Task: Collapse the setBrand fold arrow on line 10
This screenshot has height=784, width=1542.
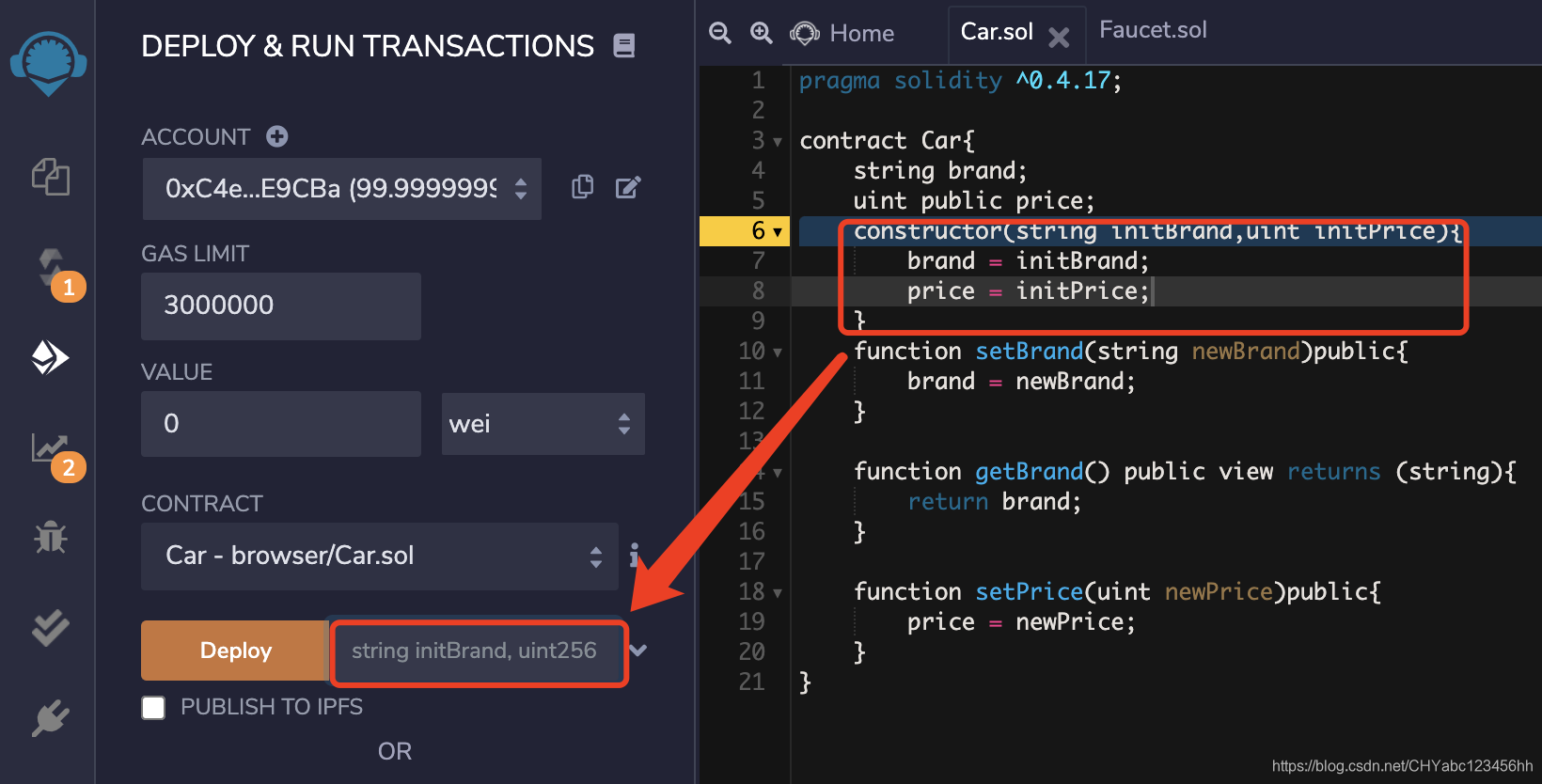Action: click(x=778, y=353)
